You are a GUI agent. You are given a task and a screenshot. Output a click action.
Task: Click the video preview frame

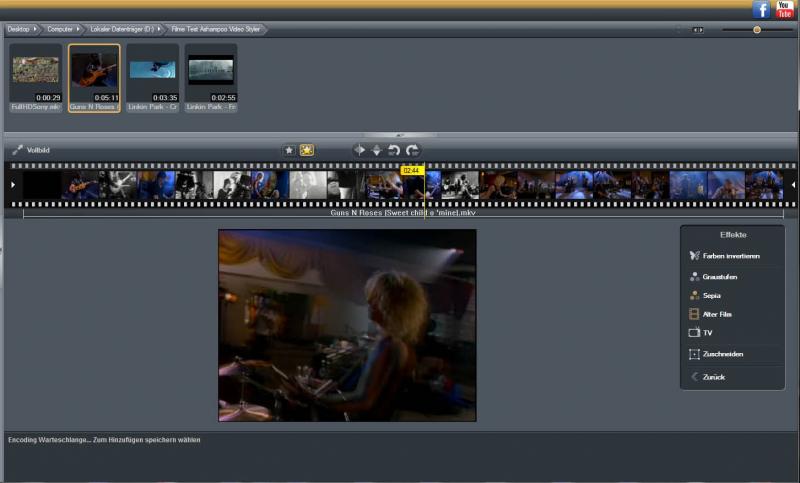pos(347,325)
